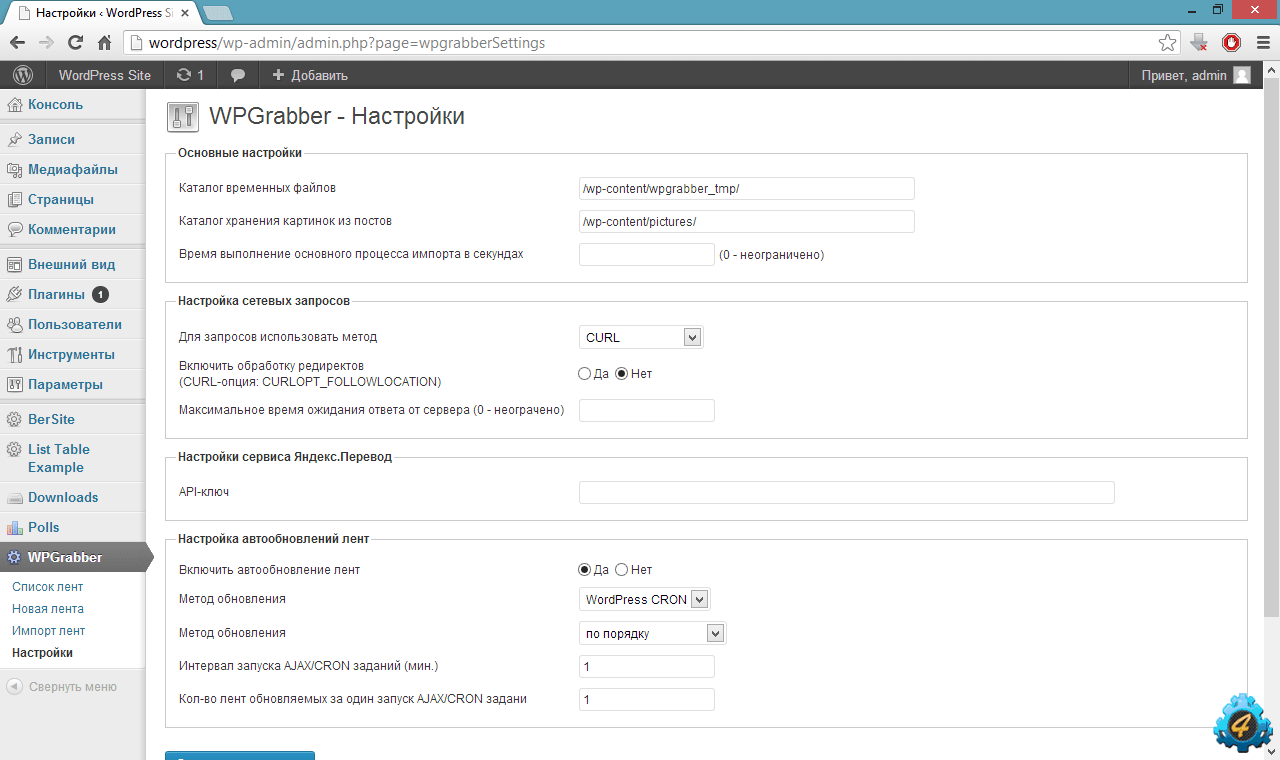The width and height of the screenshot is (1280, 760).
Task: Click the admin avatar thumbnail
Action: (x=1242, y=75)
